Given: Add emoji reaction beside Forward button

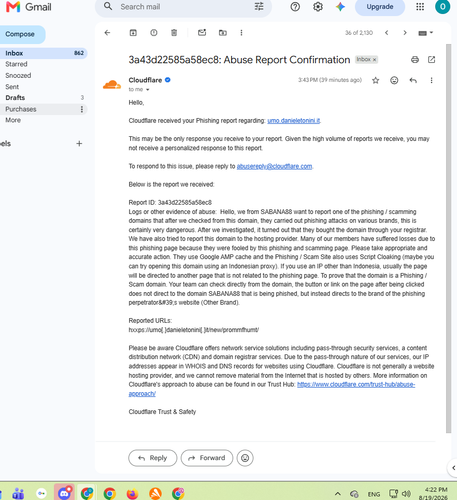Looking at the screenshot, I should [245, 458].
